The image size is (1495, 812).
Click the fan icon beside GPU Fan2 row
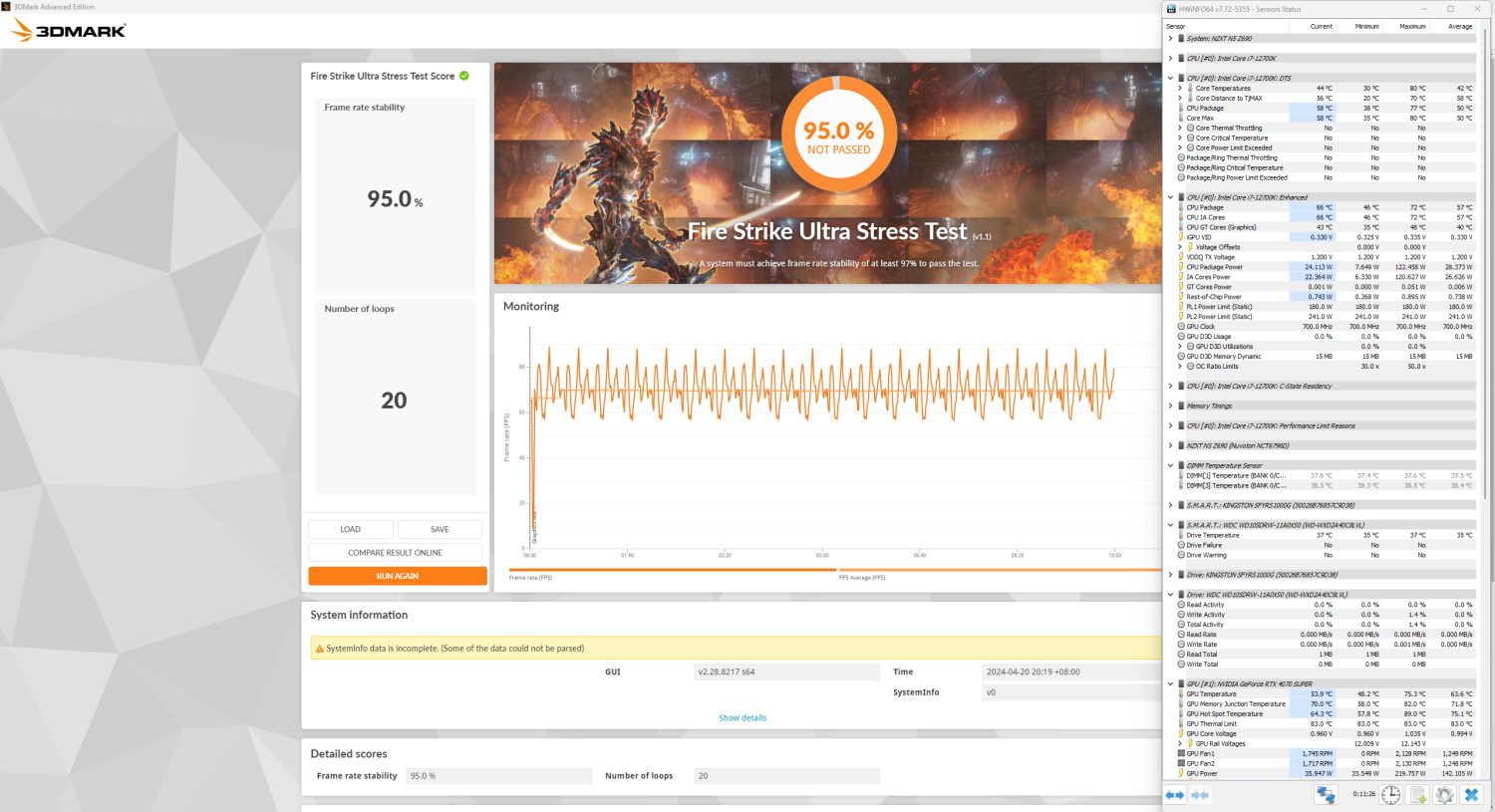[1182, 764]
